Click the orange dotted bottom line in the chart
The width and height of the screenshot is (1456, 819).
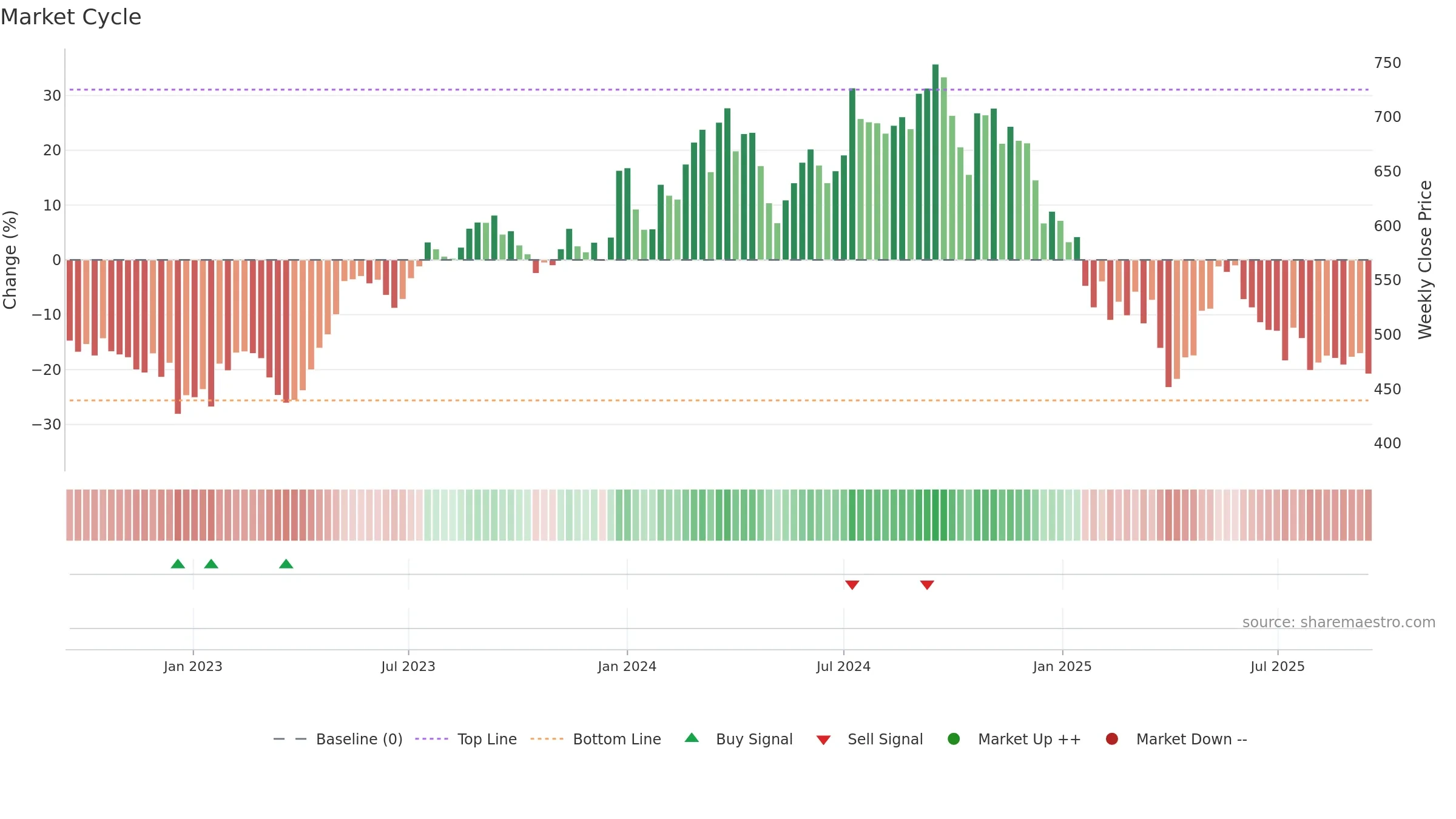point(719,400)
